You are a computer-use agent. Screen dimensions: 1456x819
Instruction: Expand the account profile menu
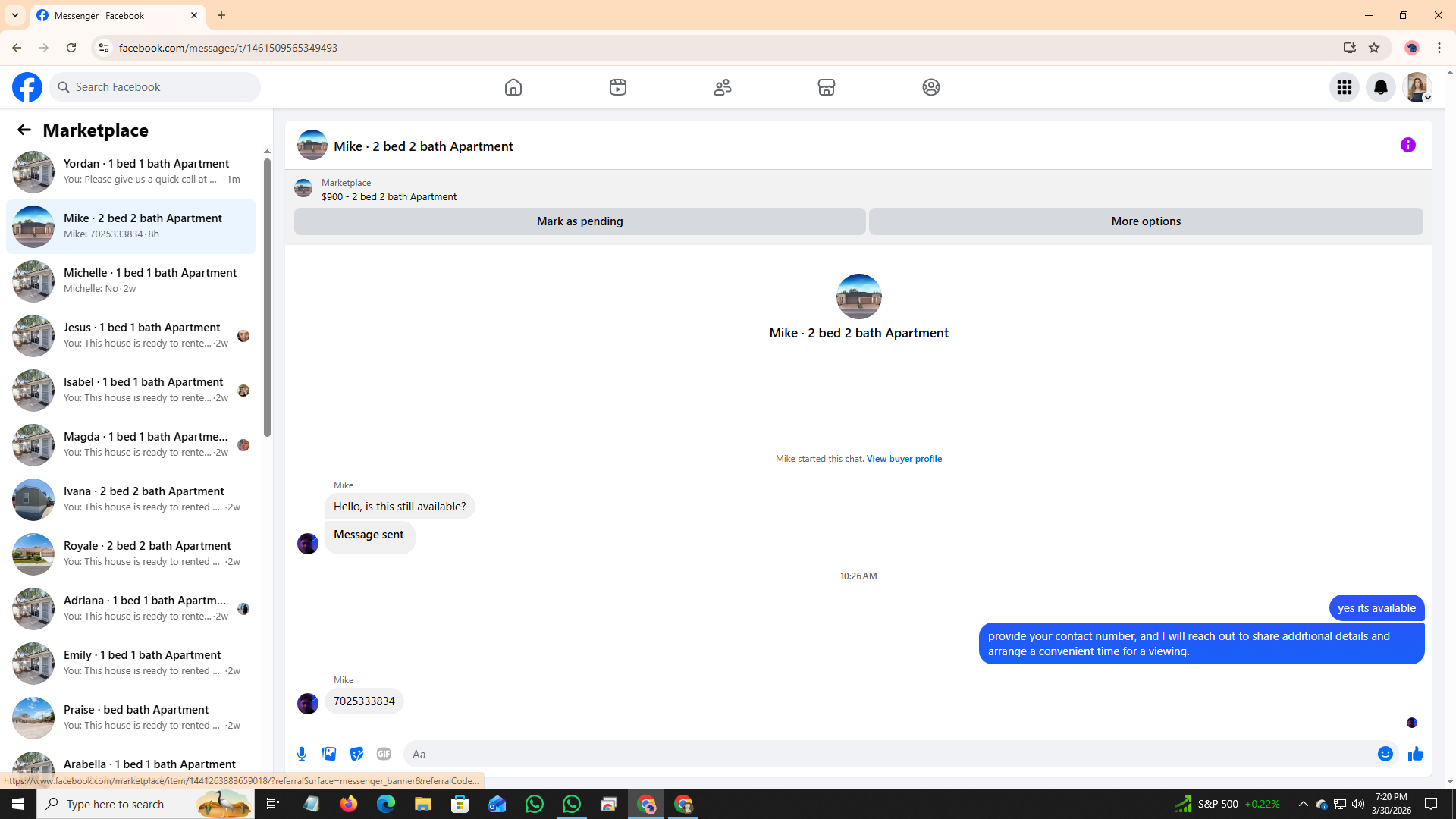(x=1417, y=87)
